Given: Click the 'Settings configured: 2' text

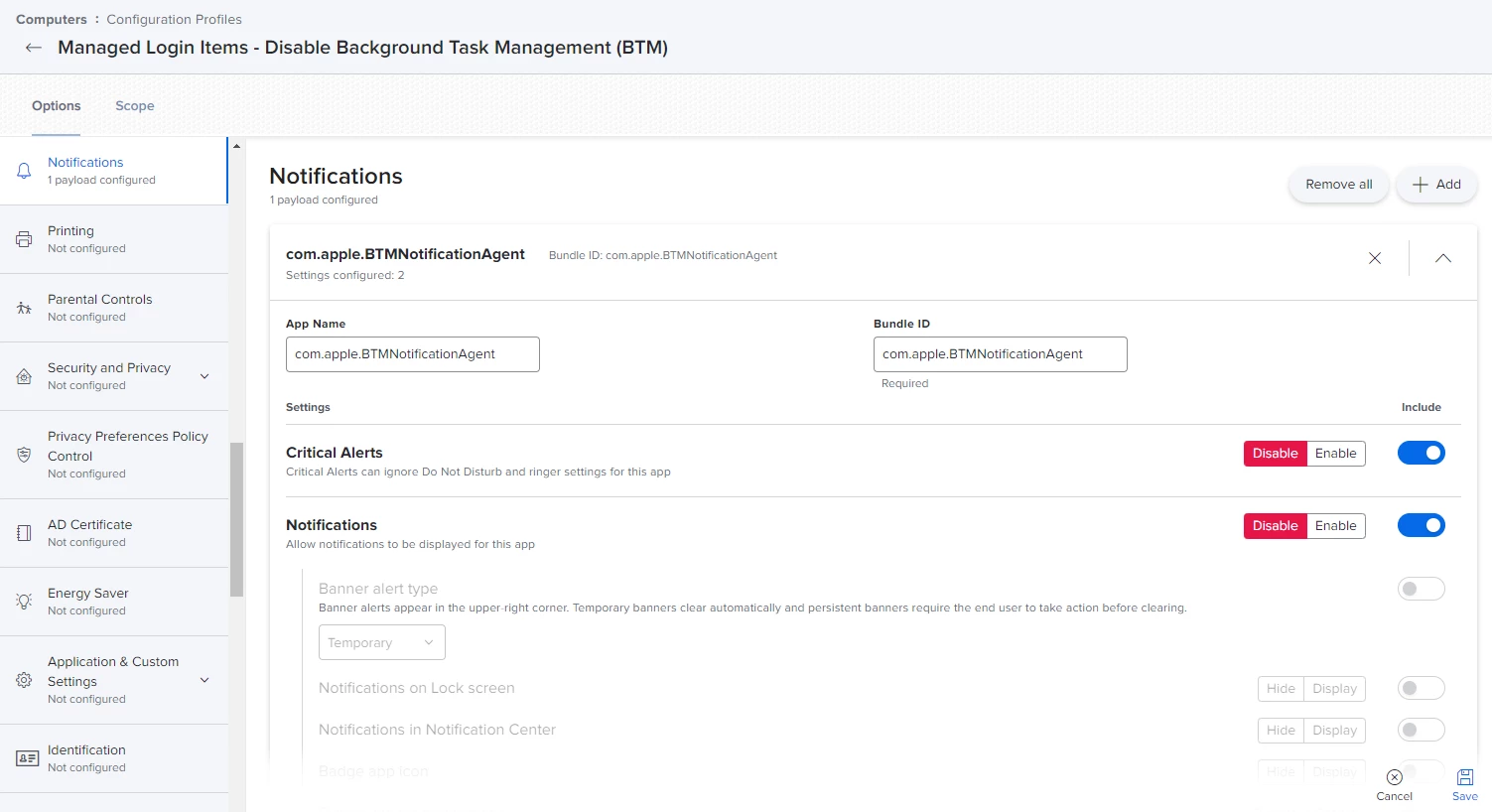Looking at the screenshot, I should pos(345,275).
